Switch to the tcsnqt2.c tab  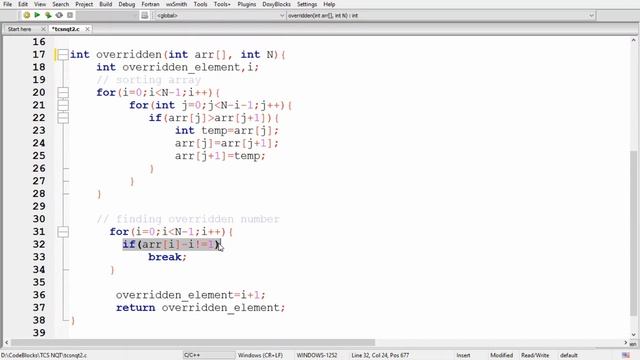66,29
